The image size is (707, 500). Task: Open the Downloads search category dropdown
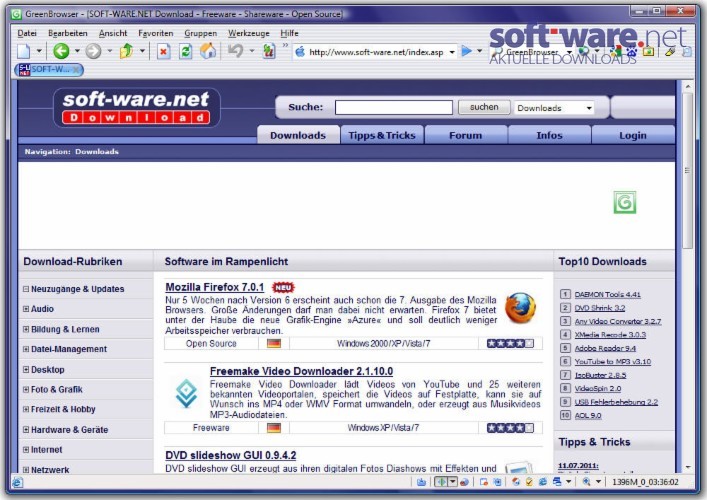point(589,108)
